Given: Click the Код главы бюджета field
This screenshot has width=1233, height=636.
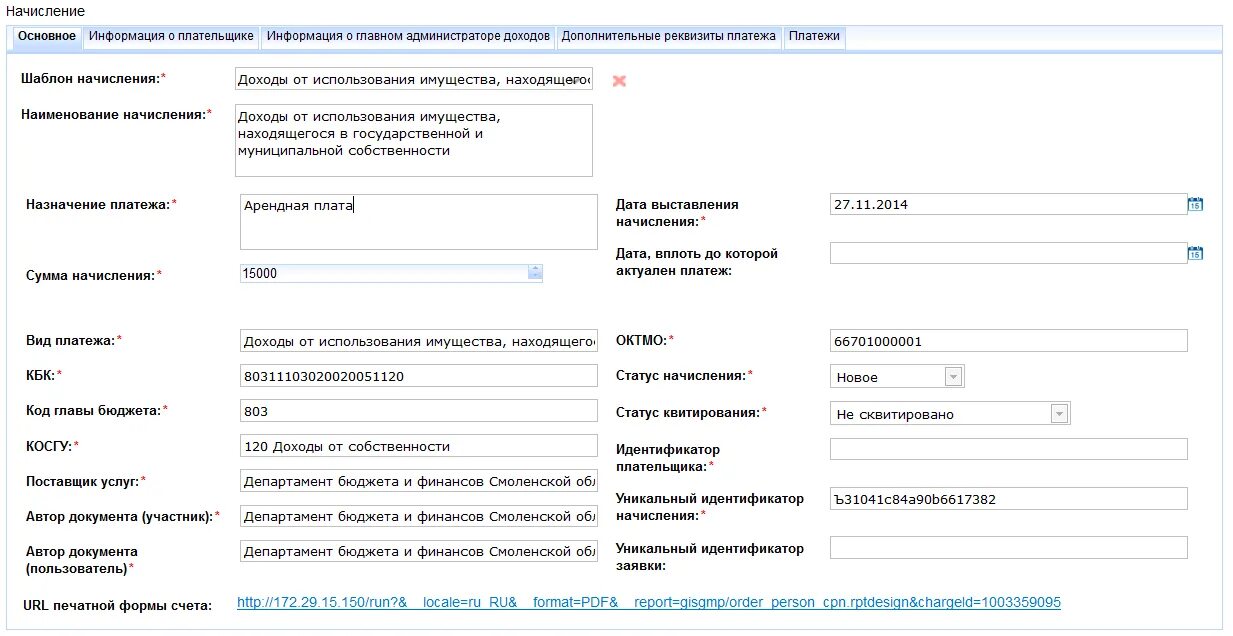Looking at the screenshot, I should pyautogui.click(x=419, y=411).
